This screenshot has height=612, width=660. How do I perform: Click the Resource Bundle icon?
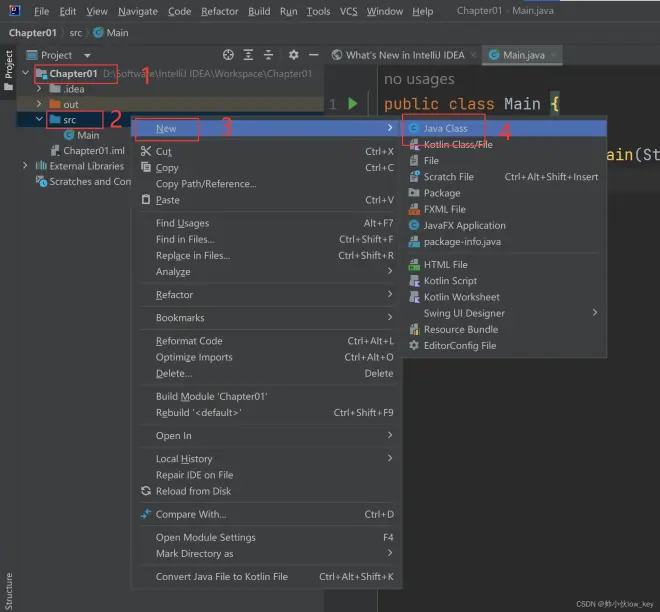click(x=414, y=329)
